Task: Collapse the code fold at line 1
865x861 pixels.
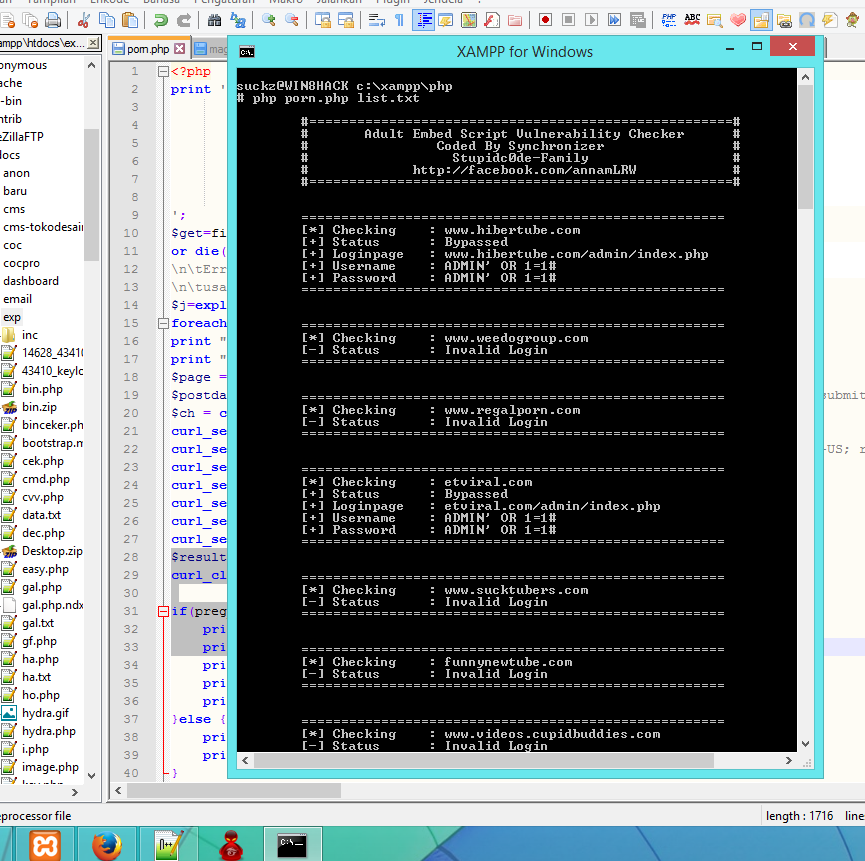Action: pyautogui.click(x=163, y=71)
